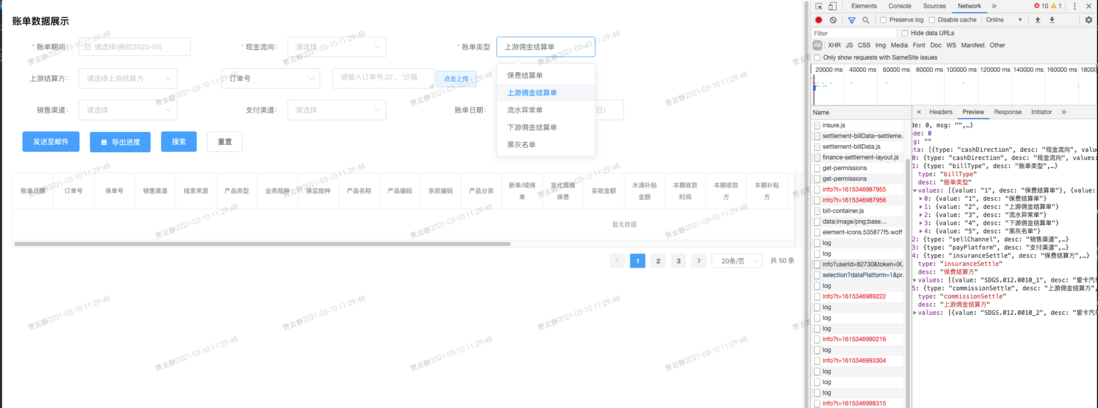
Task: Select the bill-container.js request row
Action: click(861, 211)
